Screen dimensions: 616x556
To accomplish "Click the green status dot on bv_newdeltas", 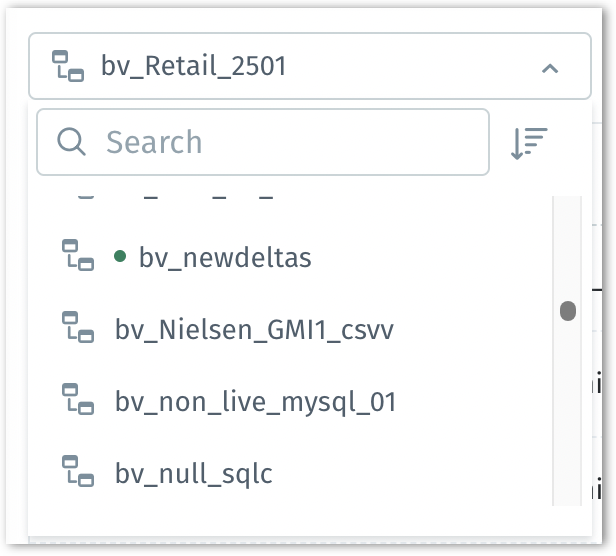I will [120, 257].
